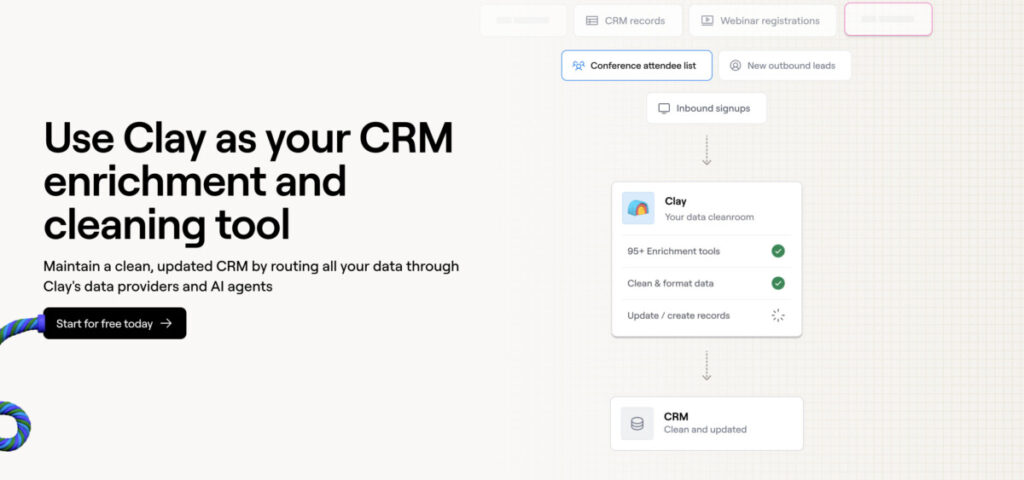This screenshot has width=1024, height=480.
Task: Select the Webinar registrations chip
Action: pyautogui.click(x=762, y=20)
